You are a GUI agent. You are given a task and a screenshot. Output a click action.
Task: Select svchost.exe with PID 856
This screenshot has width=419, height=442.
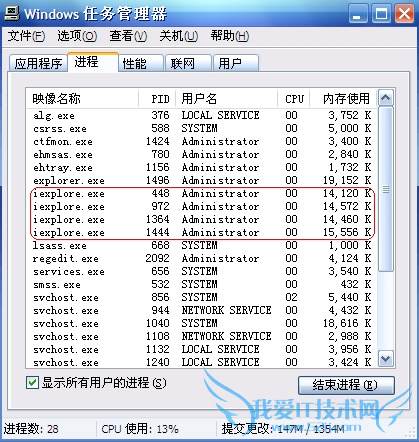pos(202,297)
